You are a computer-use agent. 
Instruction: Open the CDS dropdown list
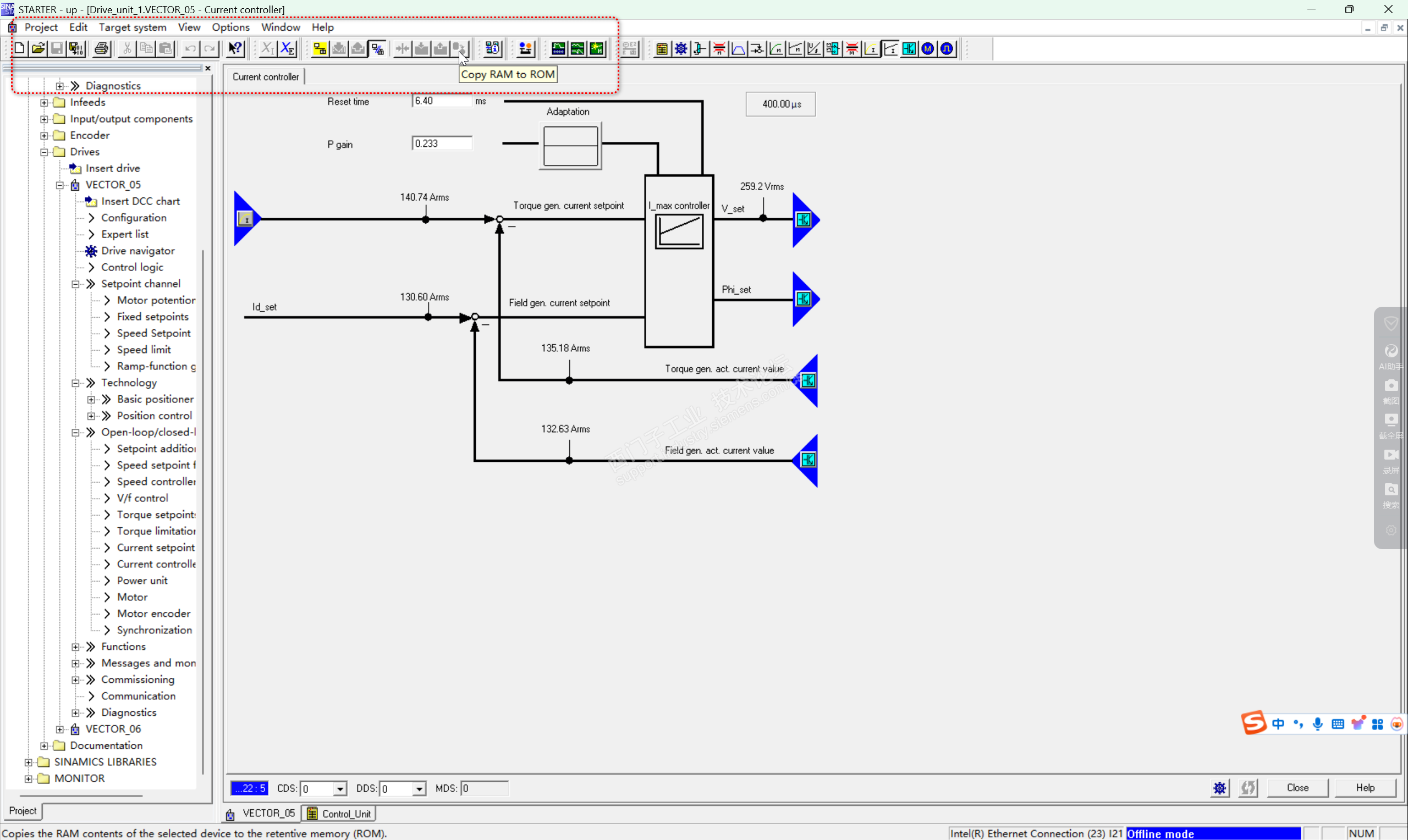[x=339, y=788]
